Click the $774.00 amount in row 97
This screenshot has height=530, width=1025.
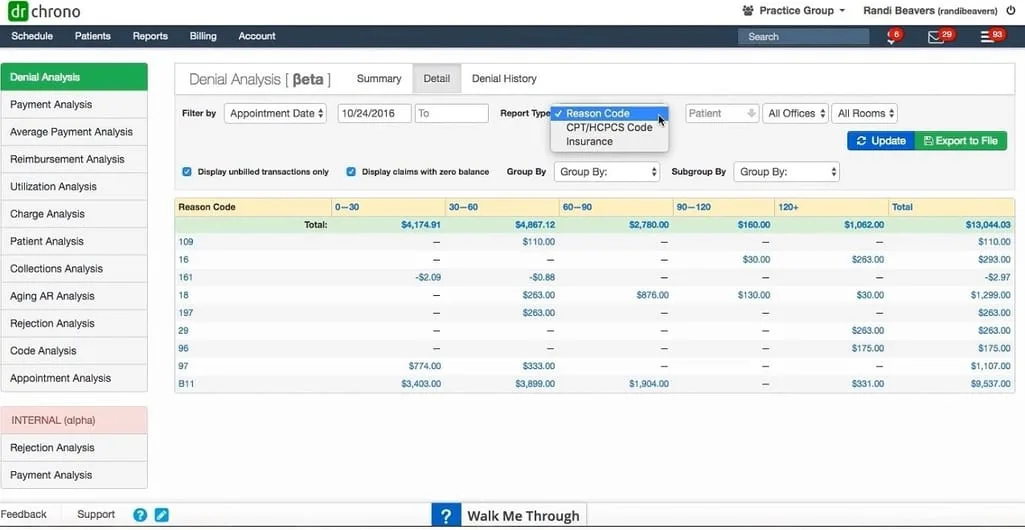click(425, 367)
